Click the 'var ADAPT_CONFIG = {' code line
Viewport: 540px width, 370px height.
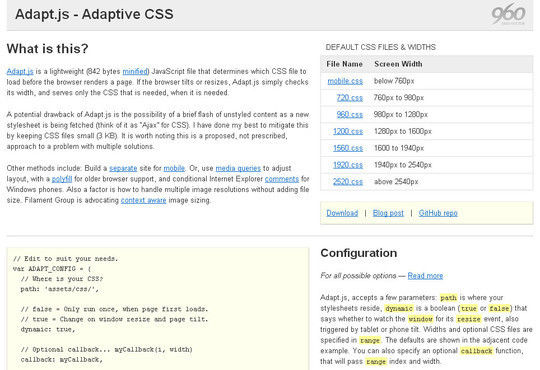pyautogui.click(x=52, y=269)
